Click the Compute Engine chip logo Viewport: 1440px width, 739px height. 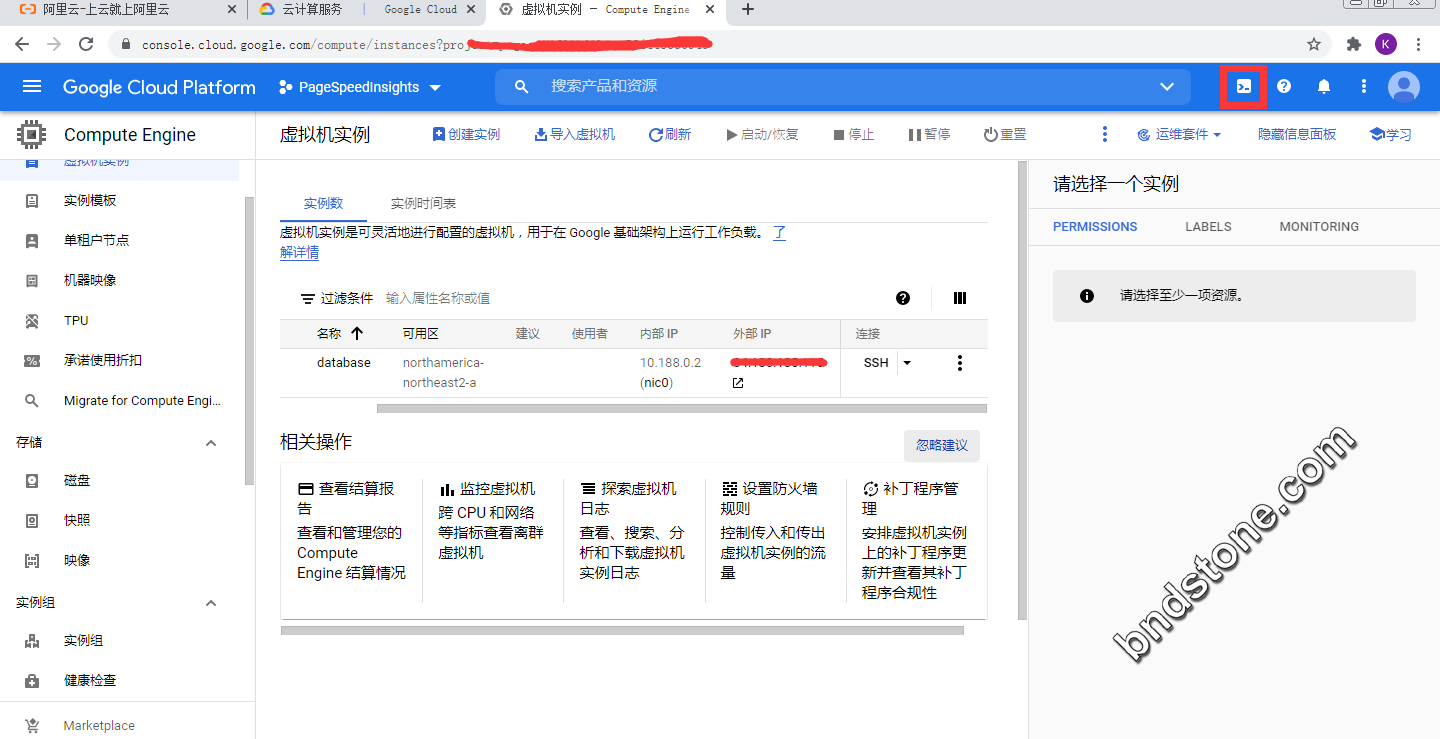click(x=31, y=135)
